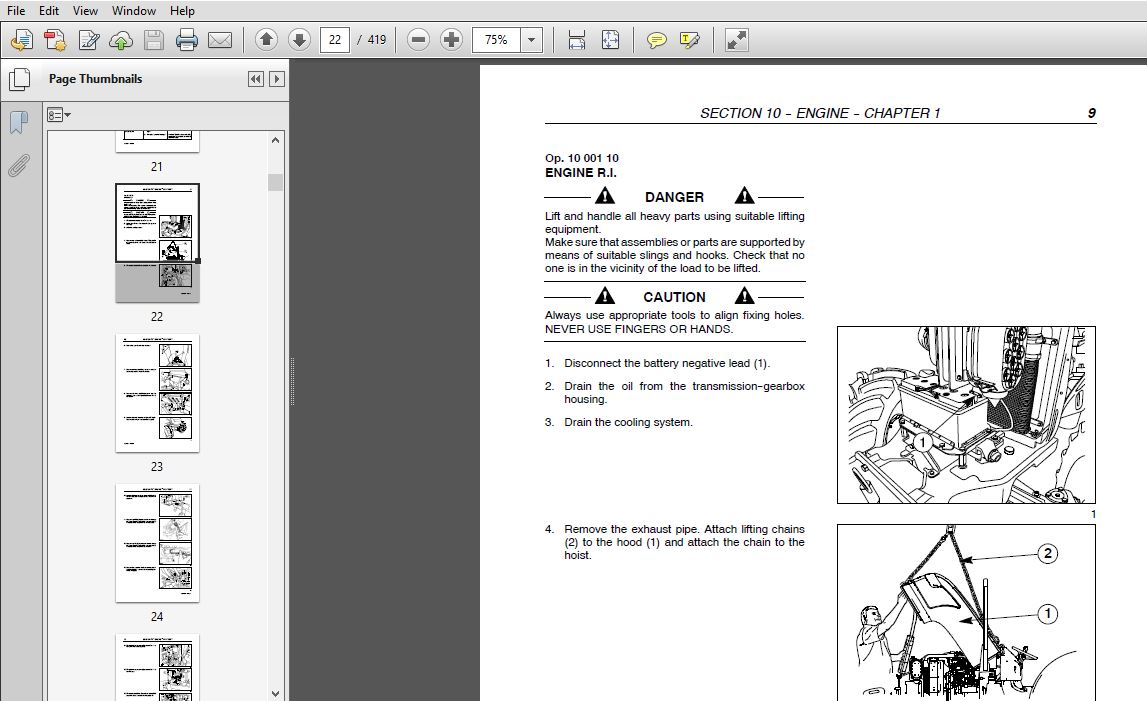Open the View menu
Screen dimensions: 1147x701
click(x=85, y=10)
